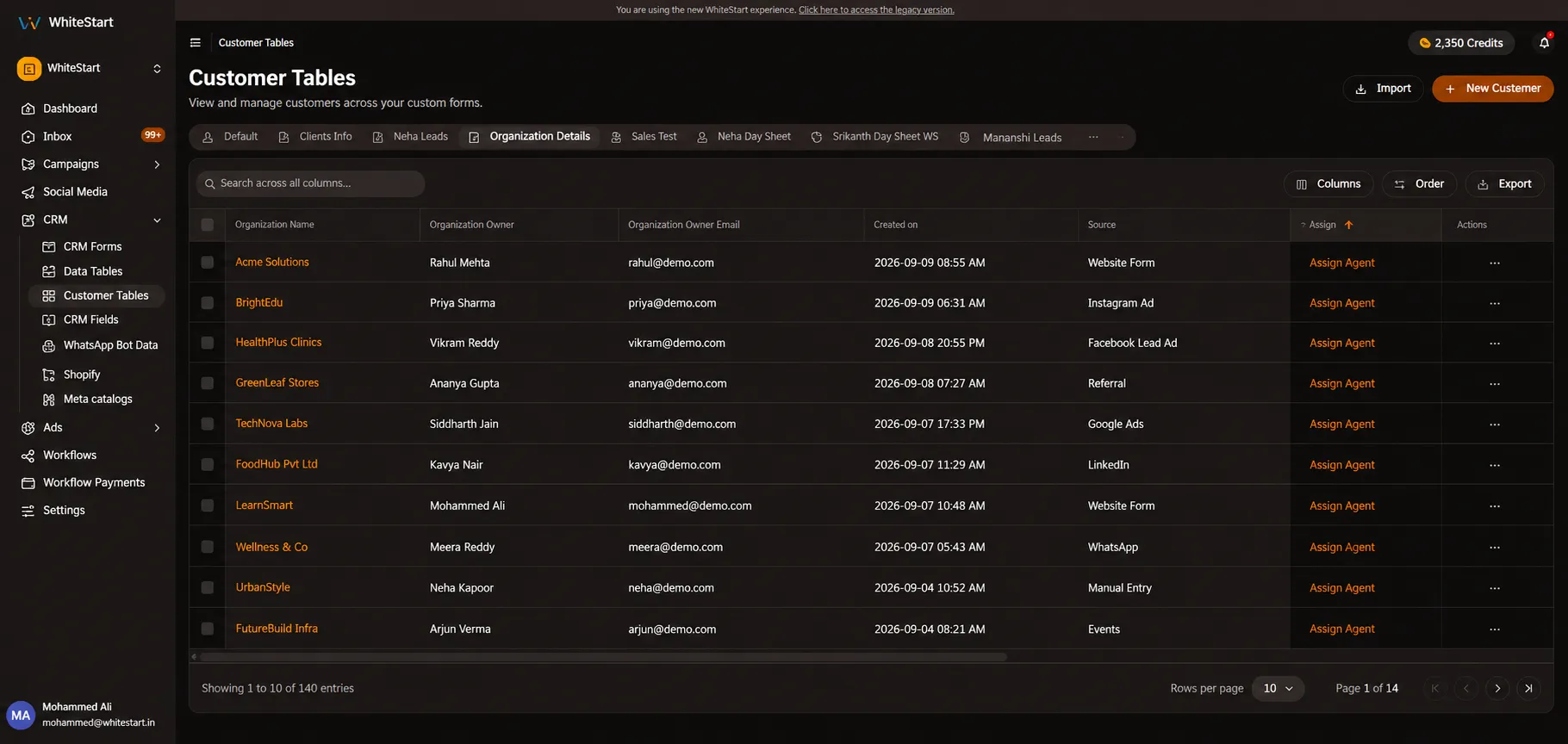Click the horizontal table scrollbar
This screenshot has width=1568, height=744.
pos(603,657)
